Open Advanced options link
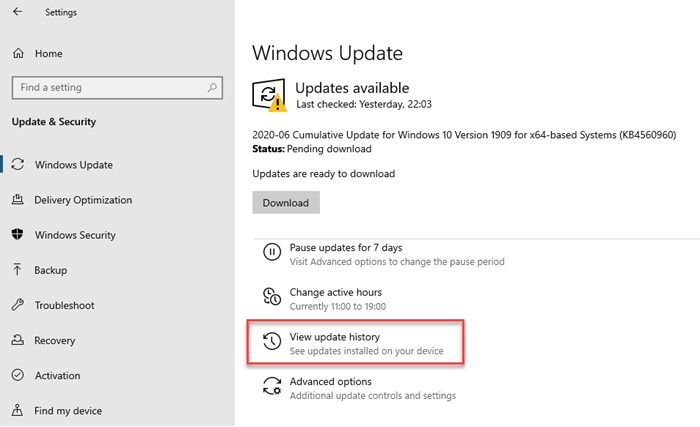Viewport: 700px width, 427px height. [x=330, y=381]
